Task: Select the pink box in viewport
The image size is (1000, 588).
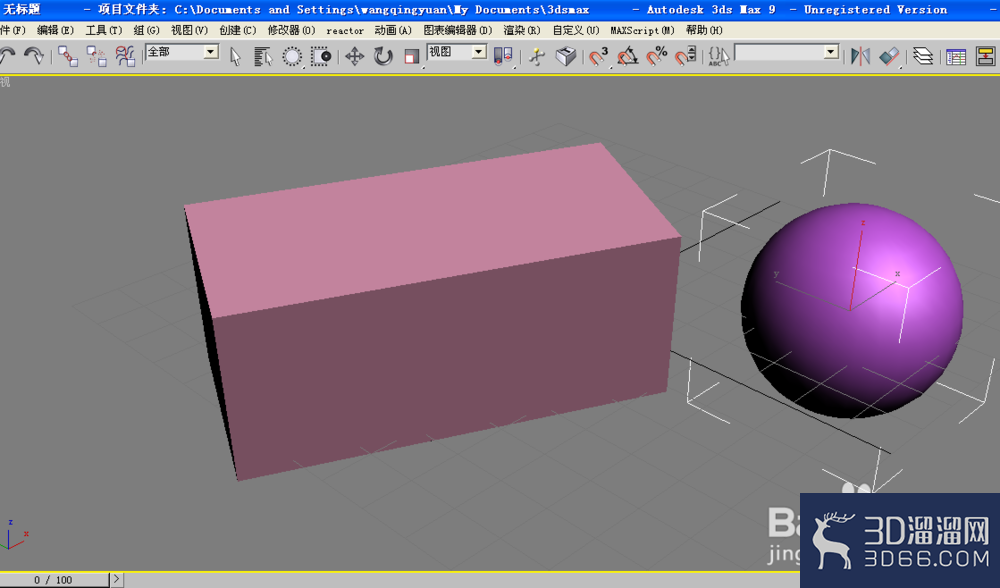Action: click(434, 312)
